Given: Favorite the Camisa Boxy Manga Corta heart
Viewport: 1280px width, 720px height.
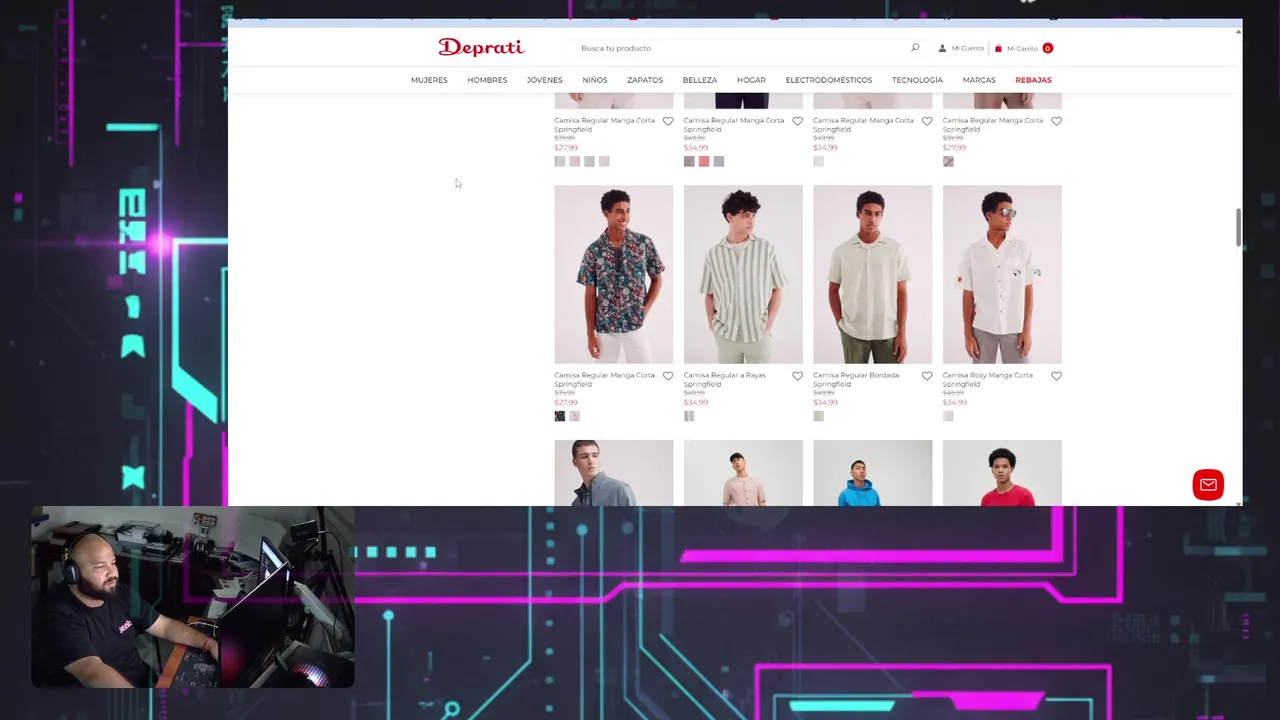Looking at the screenshot, I should point(1056,376).
